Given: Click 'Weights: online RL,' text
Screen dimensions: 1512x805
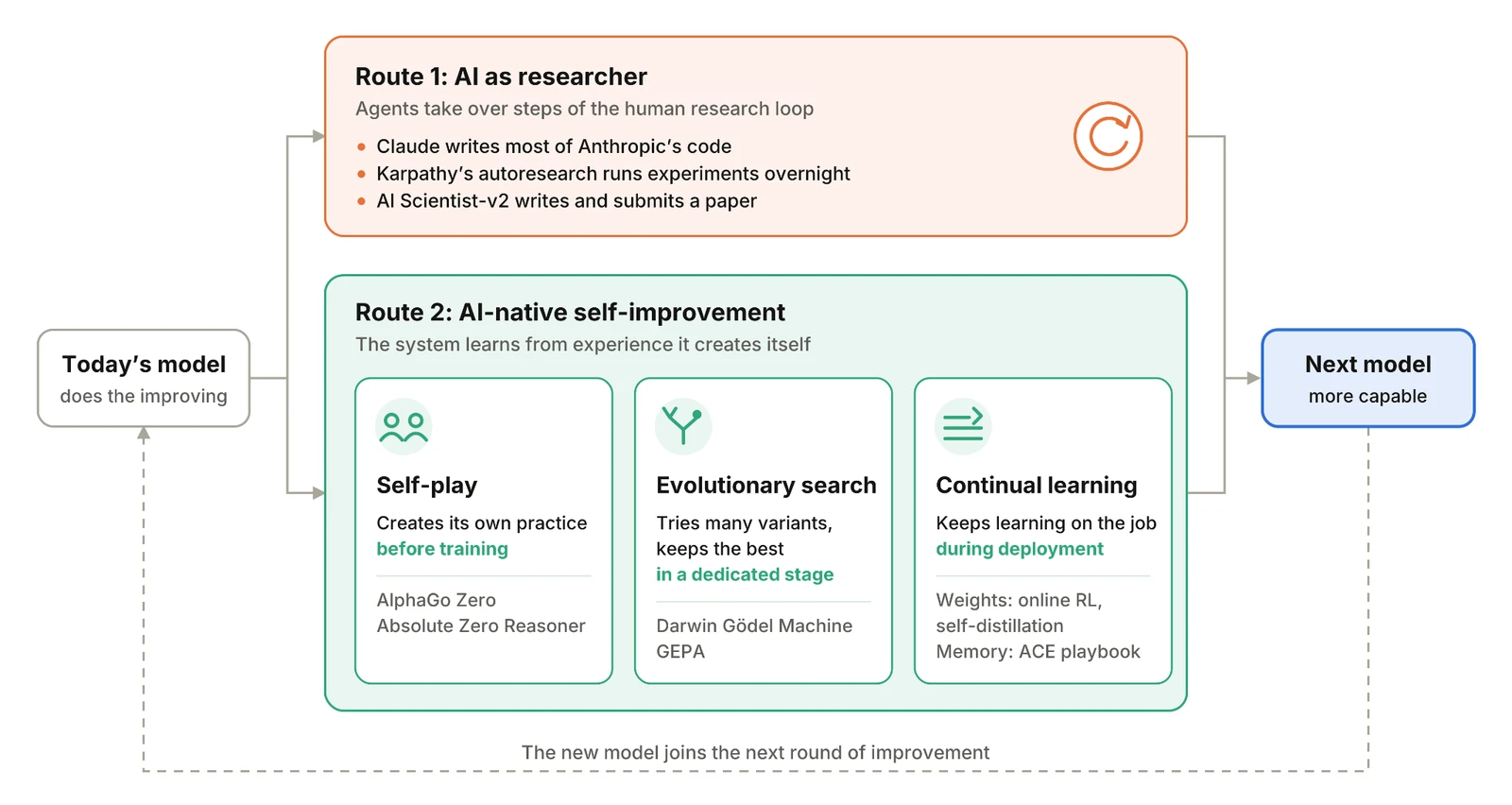Looking at the screenshot, I should pos(1019,600).
